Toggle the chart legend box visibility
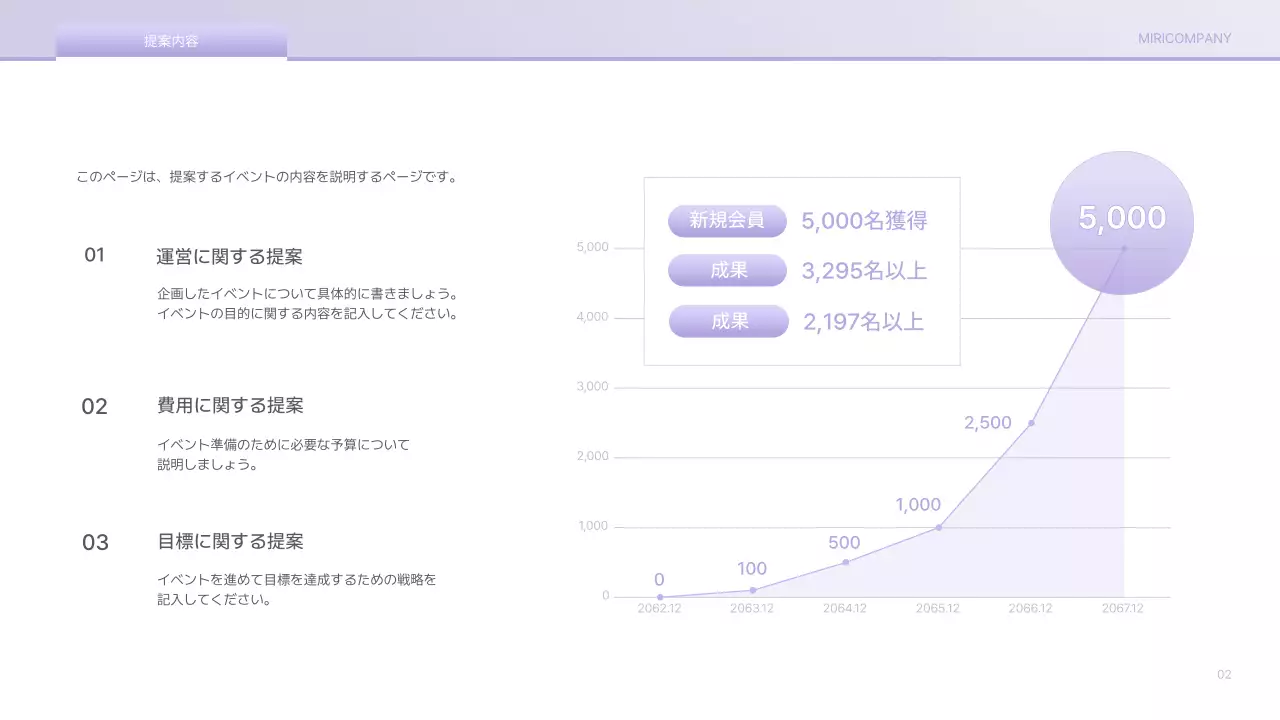The height and width of the screenshot is (720, 1280). [x=802, y=272]
